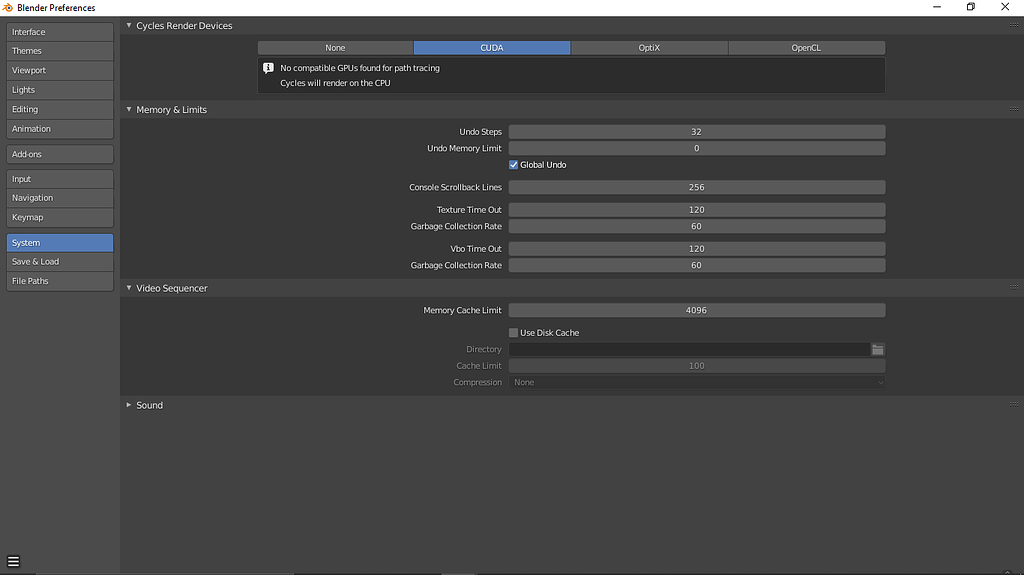Grab the Memory & Limits panel drag handle
The height and width of the screenshot is (575, 1024).
pos(1014,109)
